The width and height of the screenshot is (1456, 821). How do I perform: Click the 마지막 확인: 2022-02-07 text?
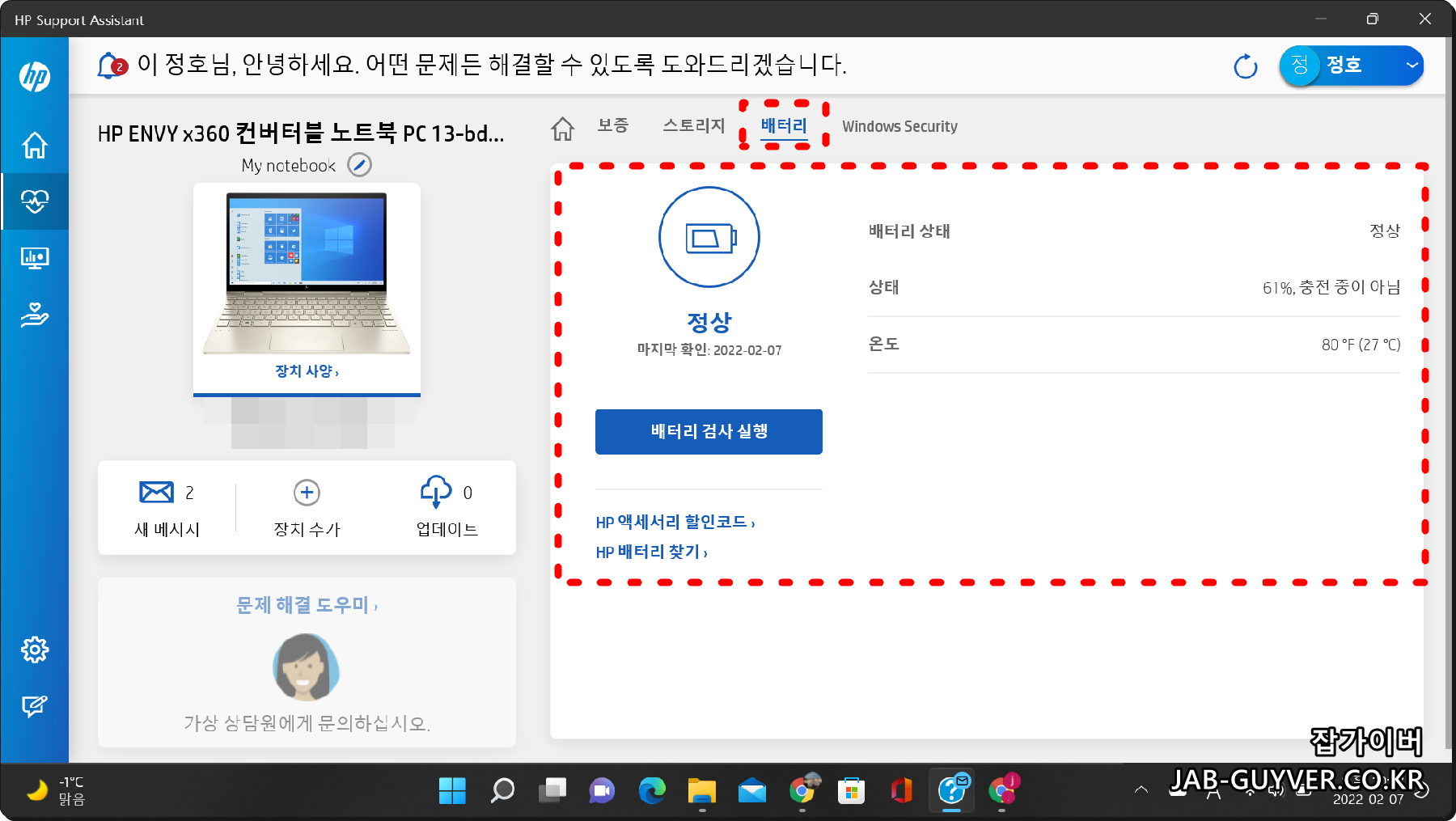(x=709, y=350)
